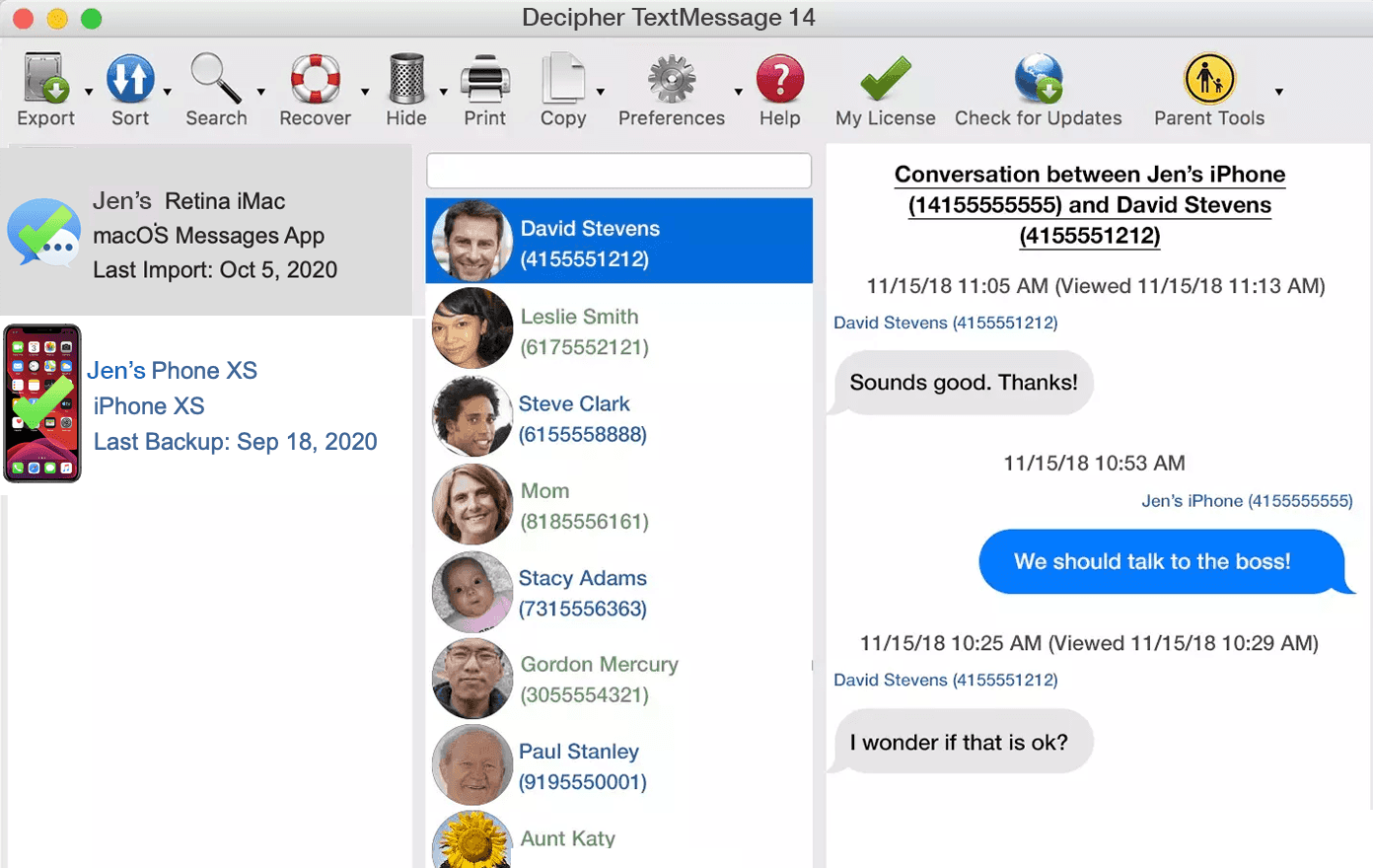Select the Mom contact photo
This screenshot has height=868, width=1373.
472,504
